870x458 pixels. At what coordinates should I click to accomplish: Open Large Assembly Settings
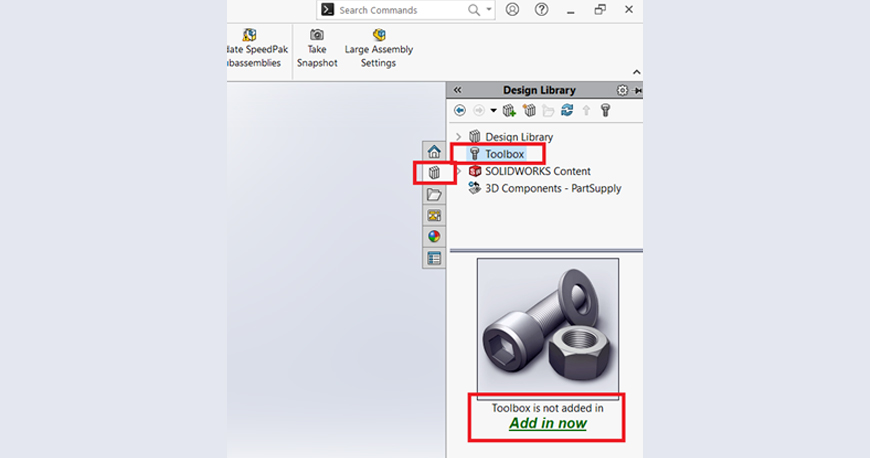pos(378,49)
